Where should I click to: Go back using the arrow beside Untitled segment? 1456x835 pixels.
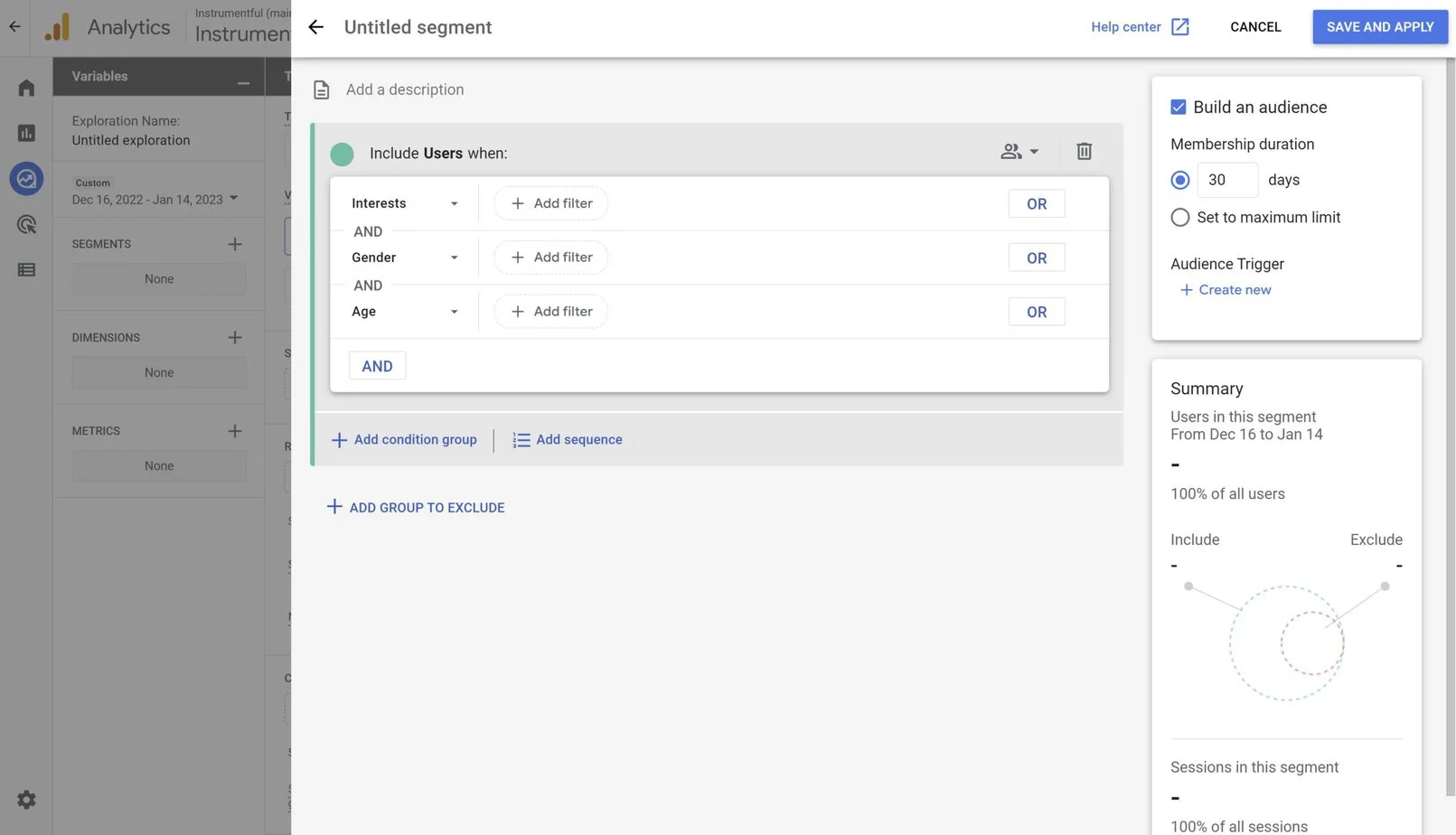315,27
